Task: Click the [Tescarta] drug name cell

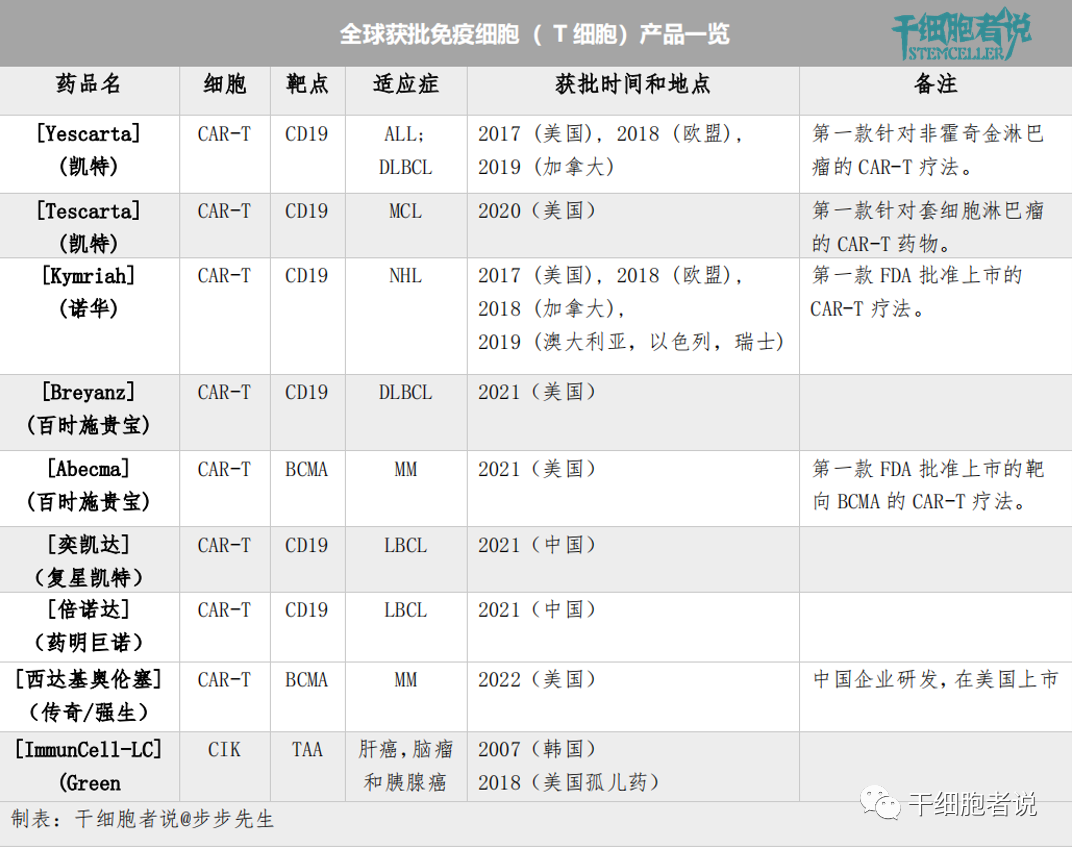Action: (x=89, y=227)
